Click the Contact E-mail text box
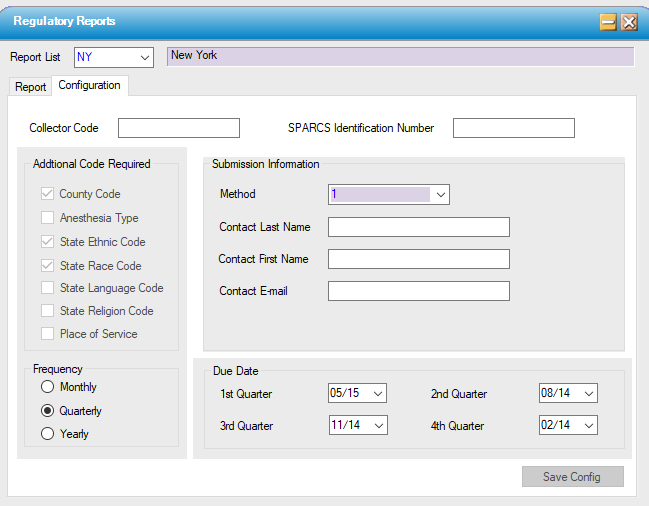The width and height of the screenshot is (649, 506). pos(418,291)
